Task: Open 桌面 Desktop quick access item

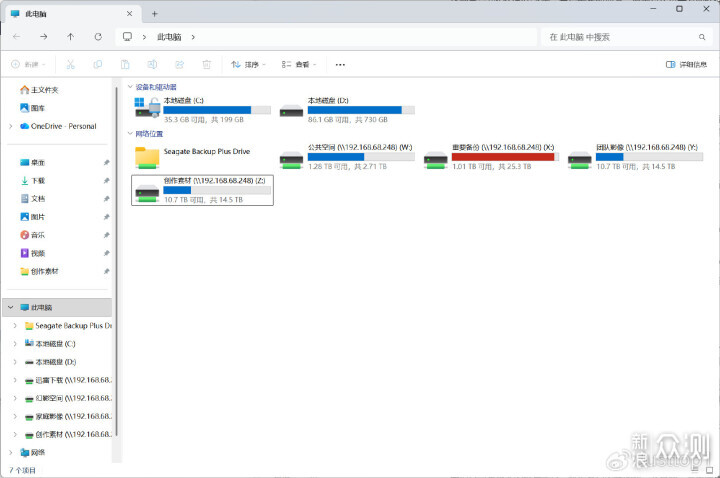Action: [x=33, y=163]
